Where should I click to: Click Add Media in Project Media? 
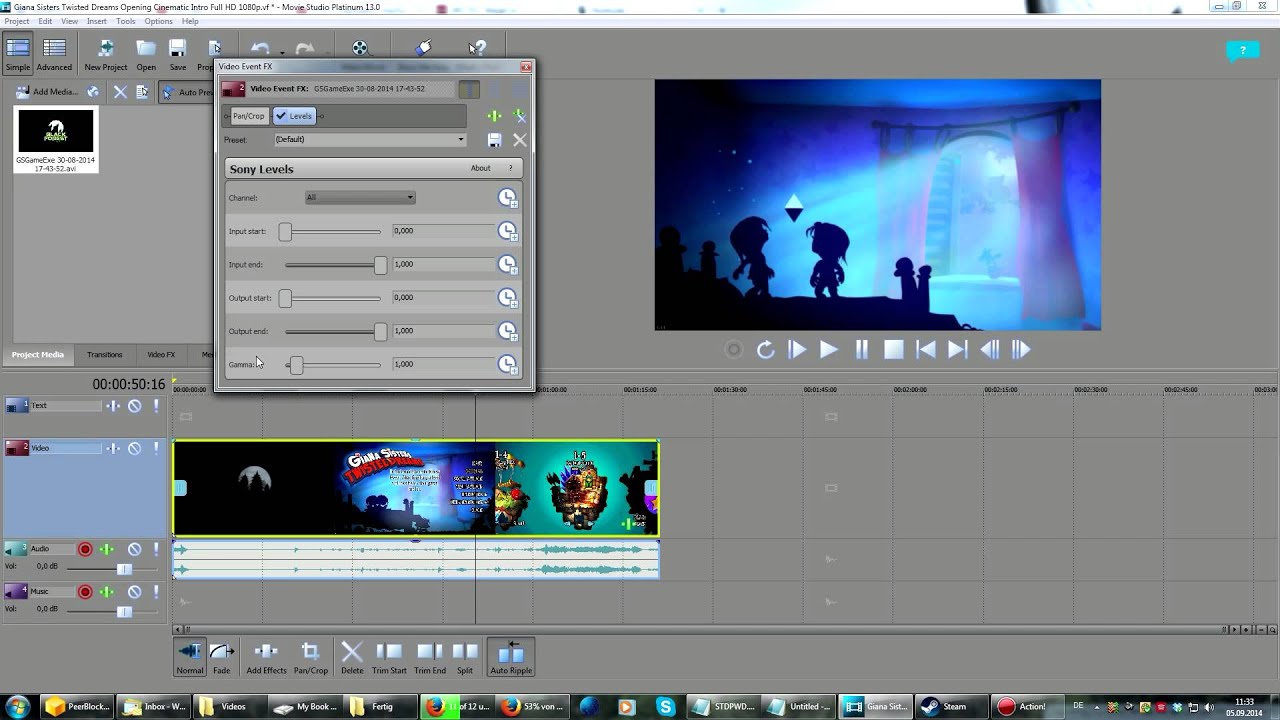point(46,91)
